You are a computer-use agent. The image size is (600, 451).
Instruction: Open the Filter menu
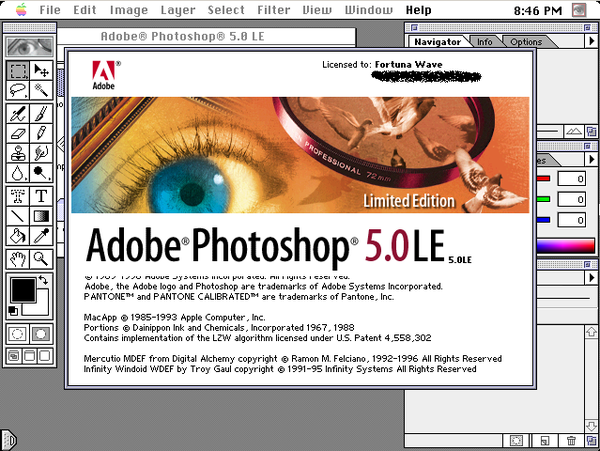pyautogui.click(x=274, y=10)
